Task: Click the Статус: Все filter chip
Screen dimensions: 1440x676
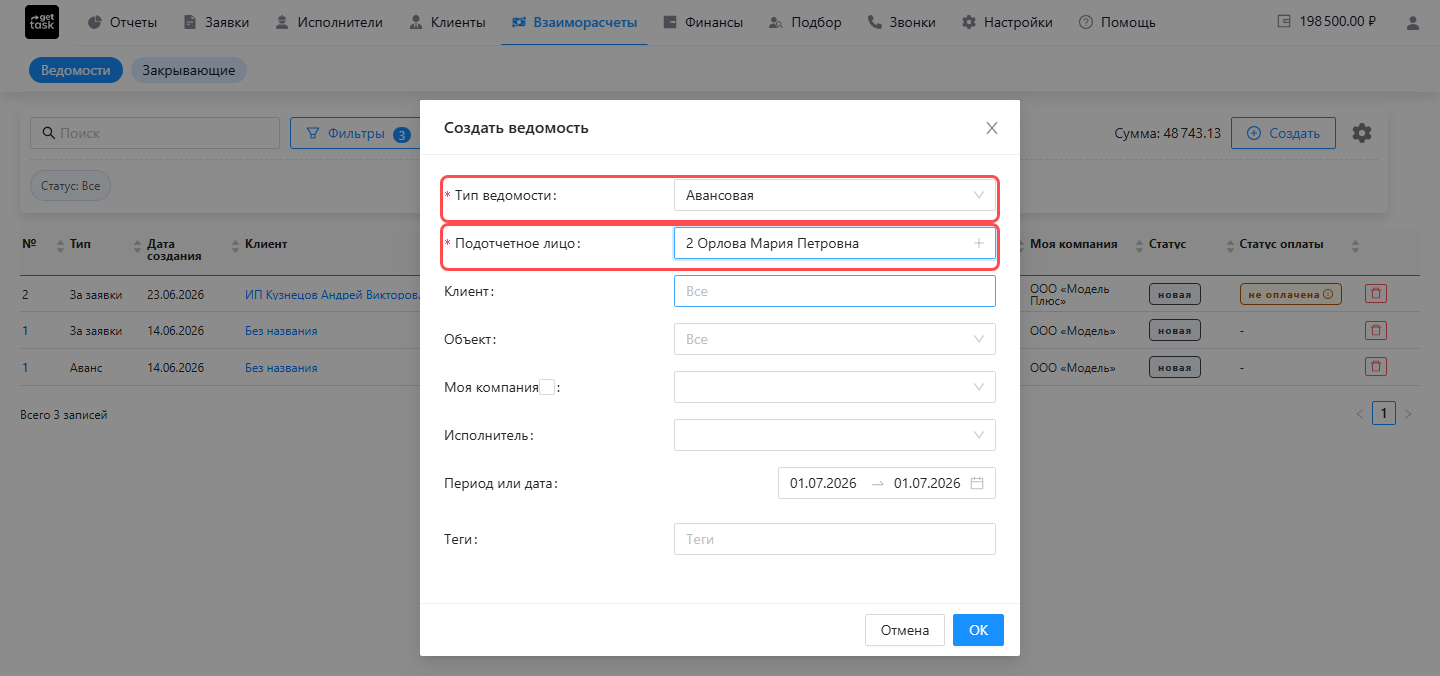Action: coord(70,186)
